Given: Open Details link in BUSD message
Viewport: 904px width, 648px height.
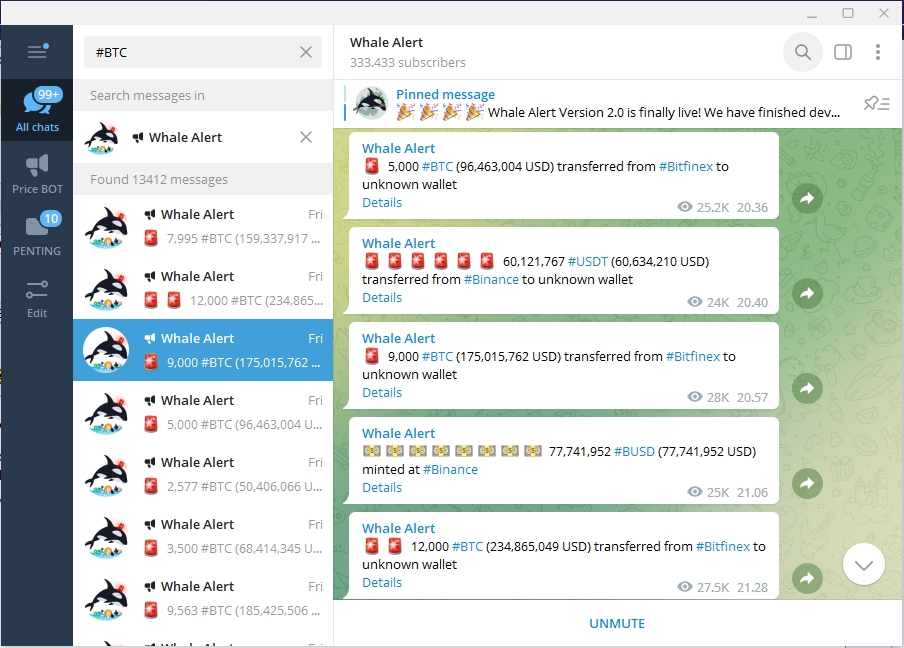Looking at the screenshot, I should tap(382, 488).
